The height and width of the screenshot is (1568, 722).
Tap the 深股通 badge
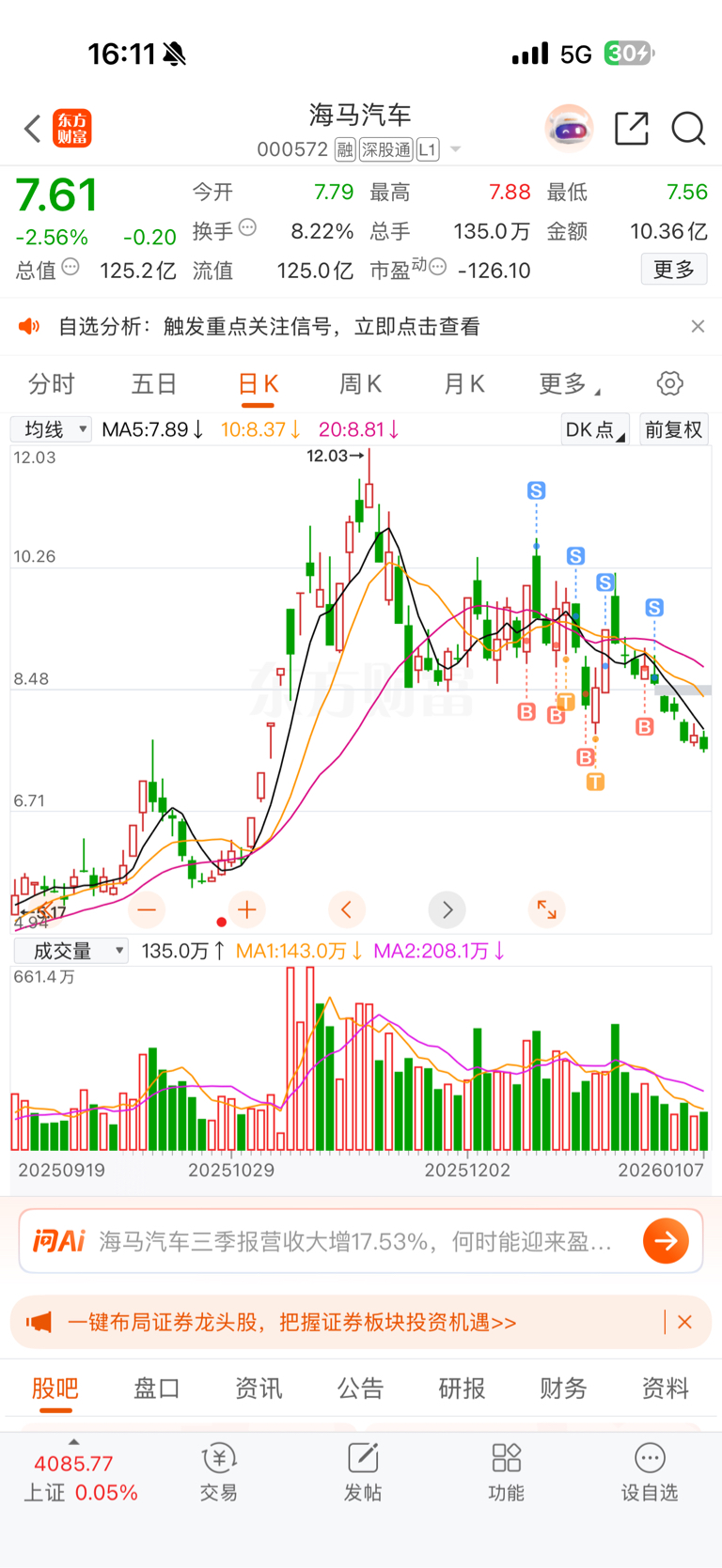pos(386,149)
